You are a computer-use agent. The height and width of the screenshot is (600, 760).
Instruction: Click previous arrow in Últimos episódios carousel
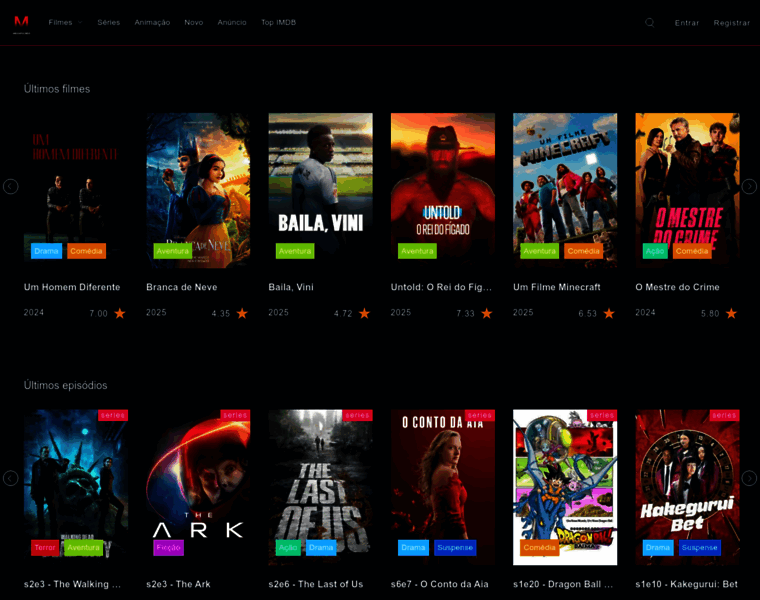tap(11, 478)
